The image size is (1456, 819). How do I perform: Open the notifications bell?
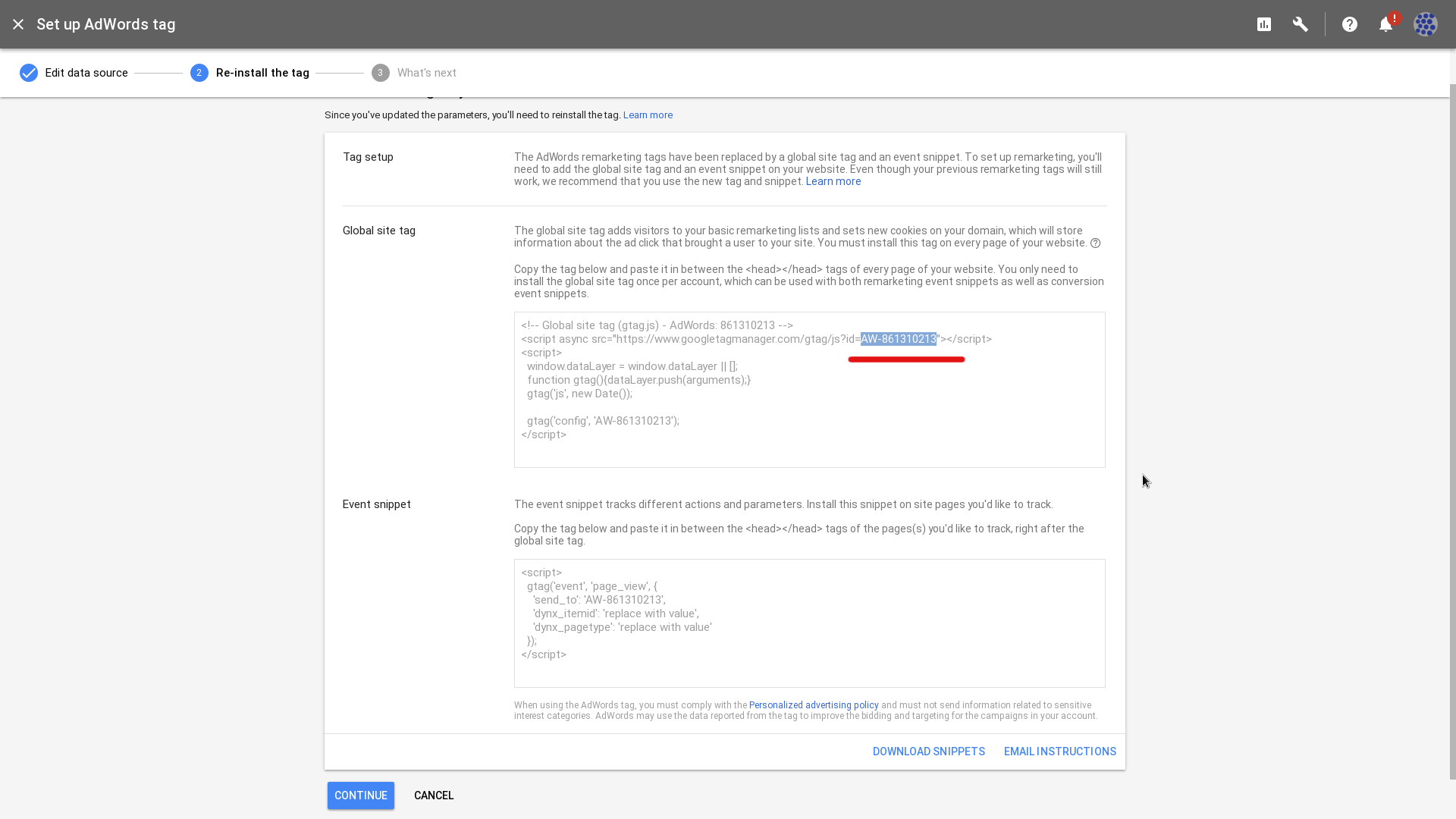tap(1386, 24)
